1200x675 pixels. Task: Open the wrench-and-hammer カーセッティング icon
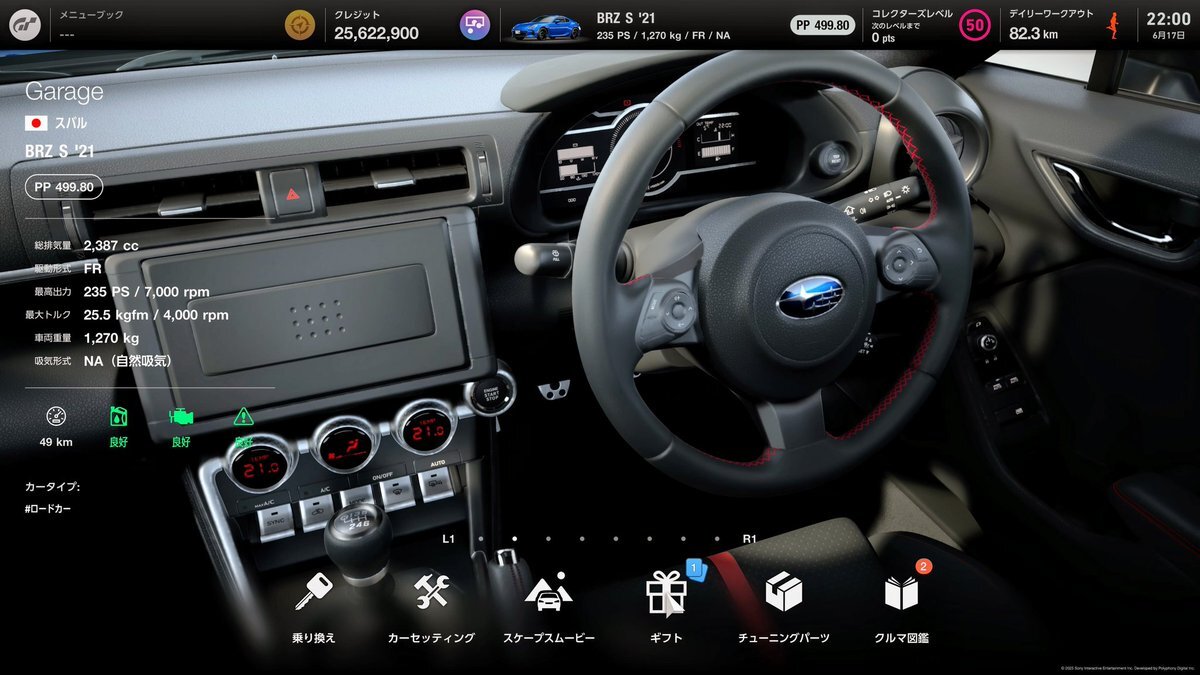coord(431,592)
